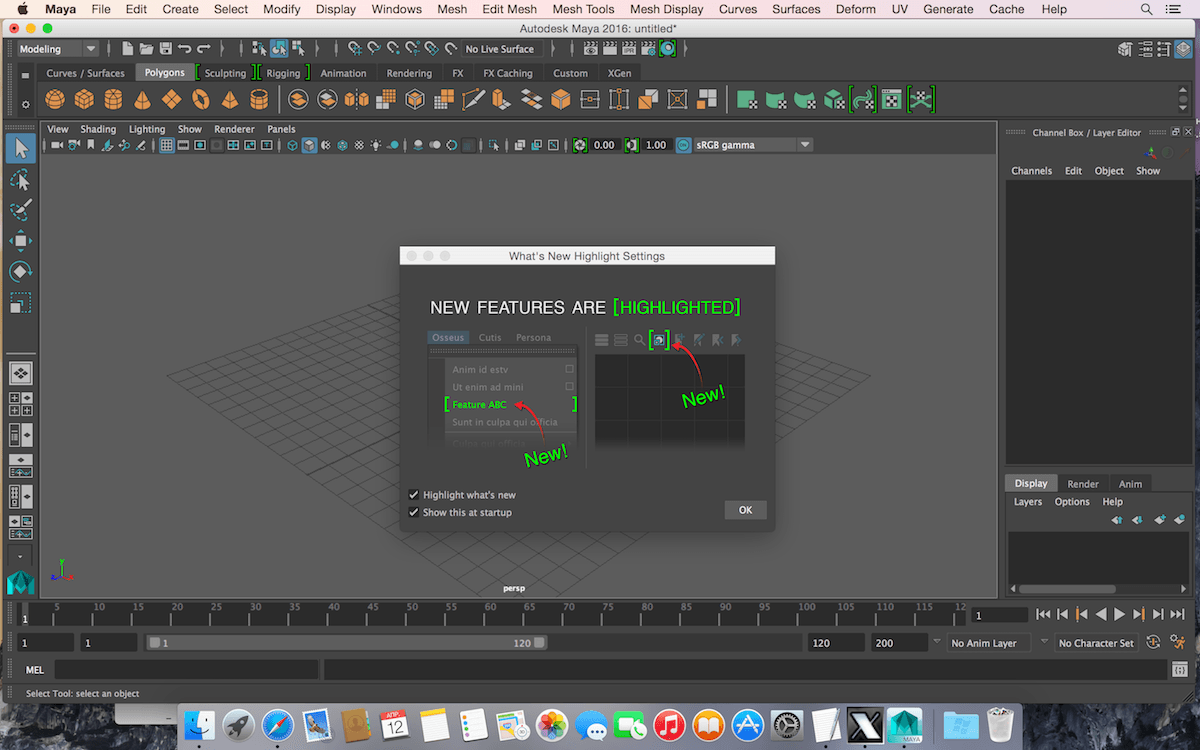
Task: Activate the Rotate tool in toolbox
Action: 20,272
